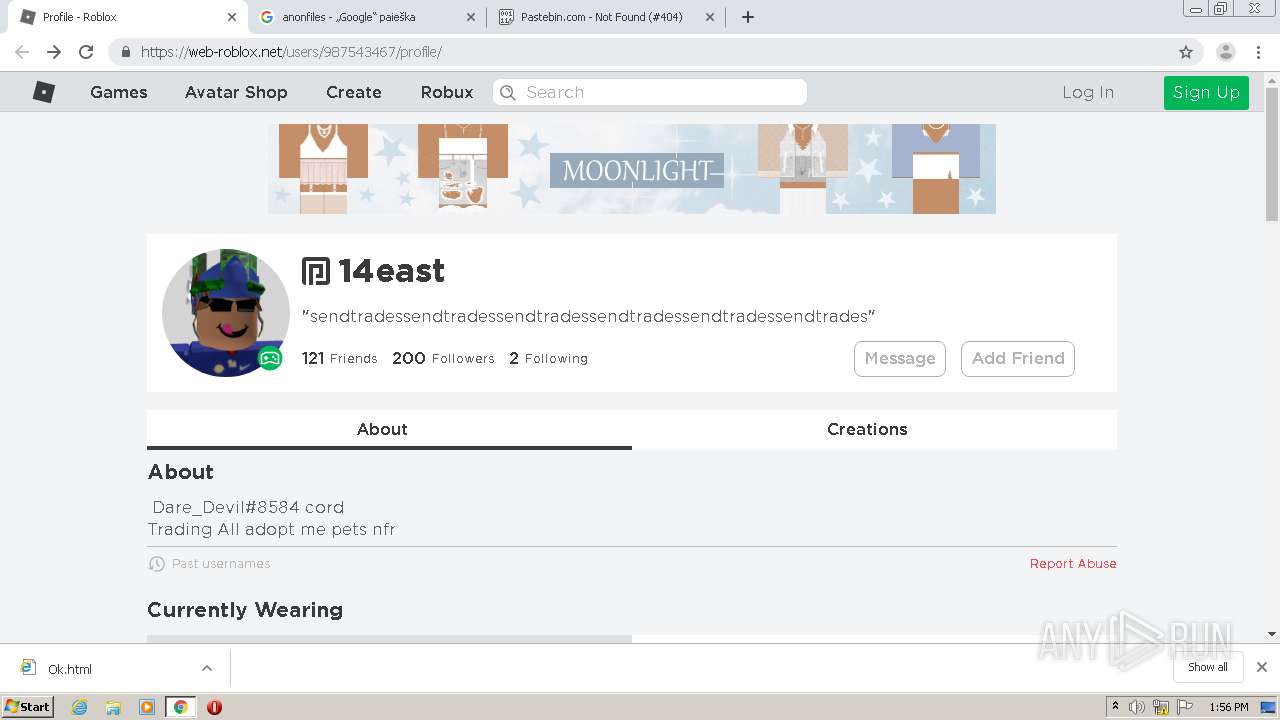
Task: Click the red Opera taskbar icon
Action: click(x=214, y=707)
